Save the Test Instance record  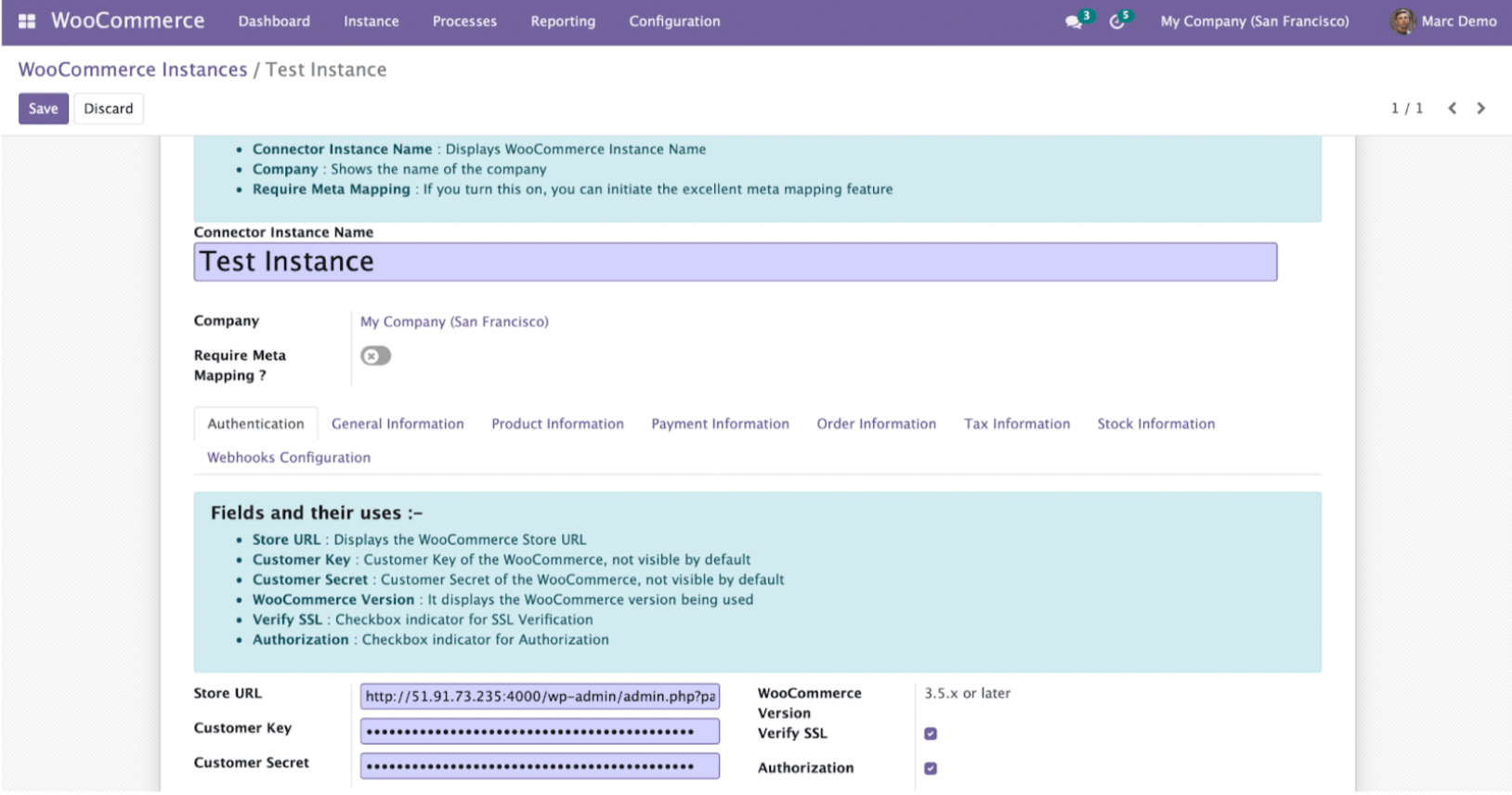click(x=44, y=109)
